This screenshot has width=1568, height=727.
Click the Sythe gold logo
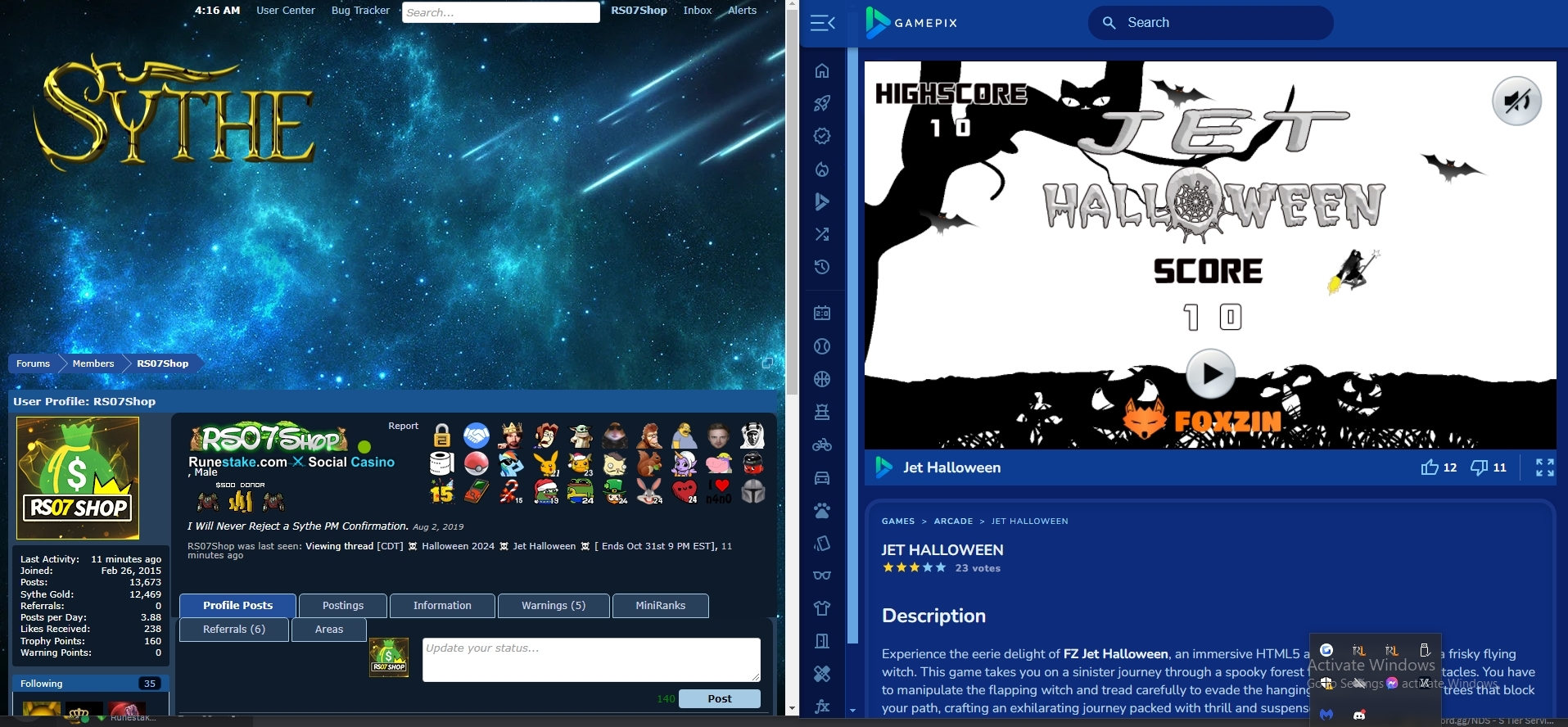point(174,113)
